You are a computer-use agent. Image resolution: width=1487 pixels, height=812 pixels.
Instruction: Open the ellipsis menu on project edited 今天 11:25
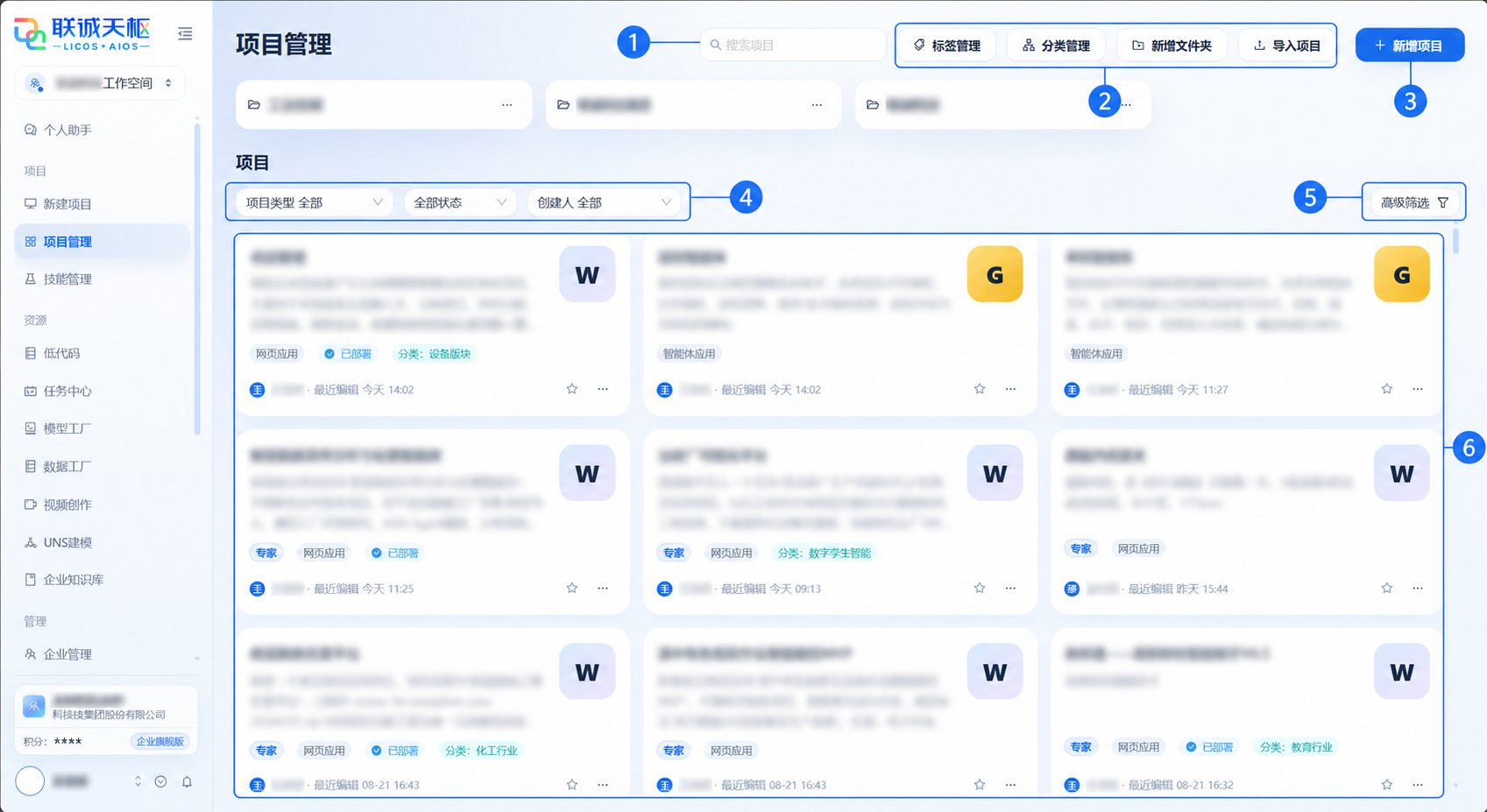pos(603,588)
